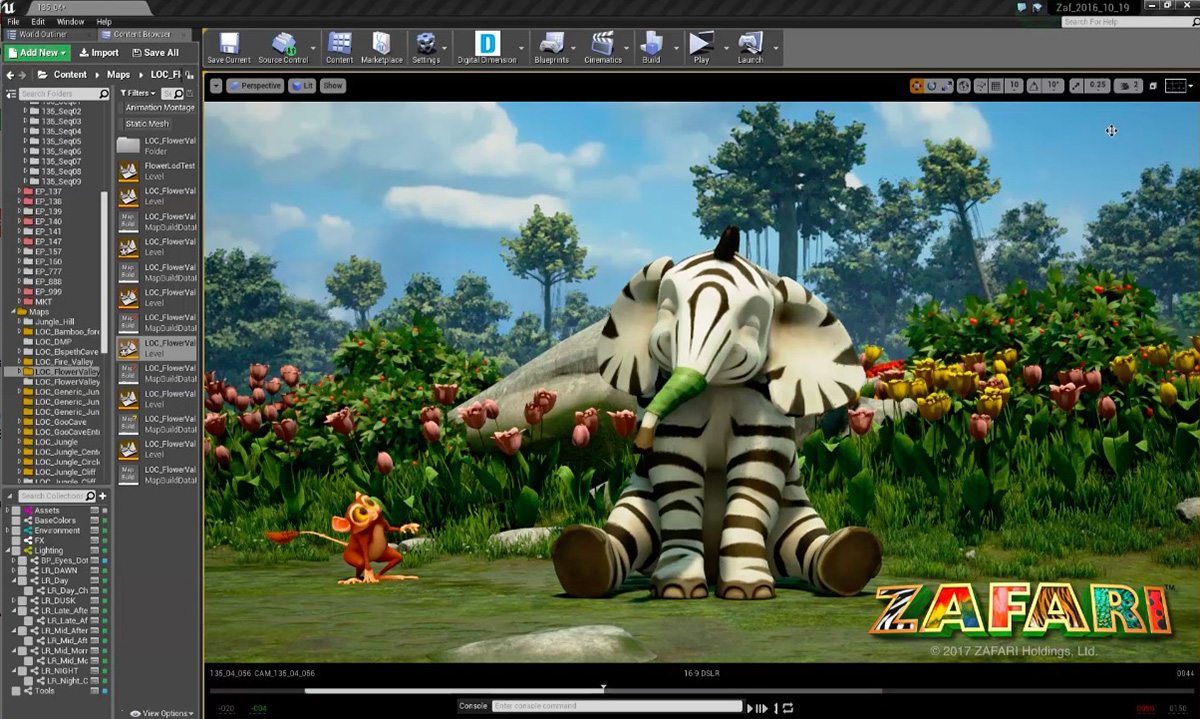
Task: Collapse the Lighting collection tree
Action: pos(8,551)
